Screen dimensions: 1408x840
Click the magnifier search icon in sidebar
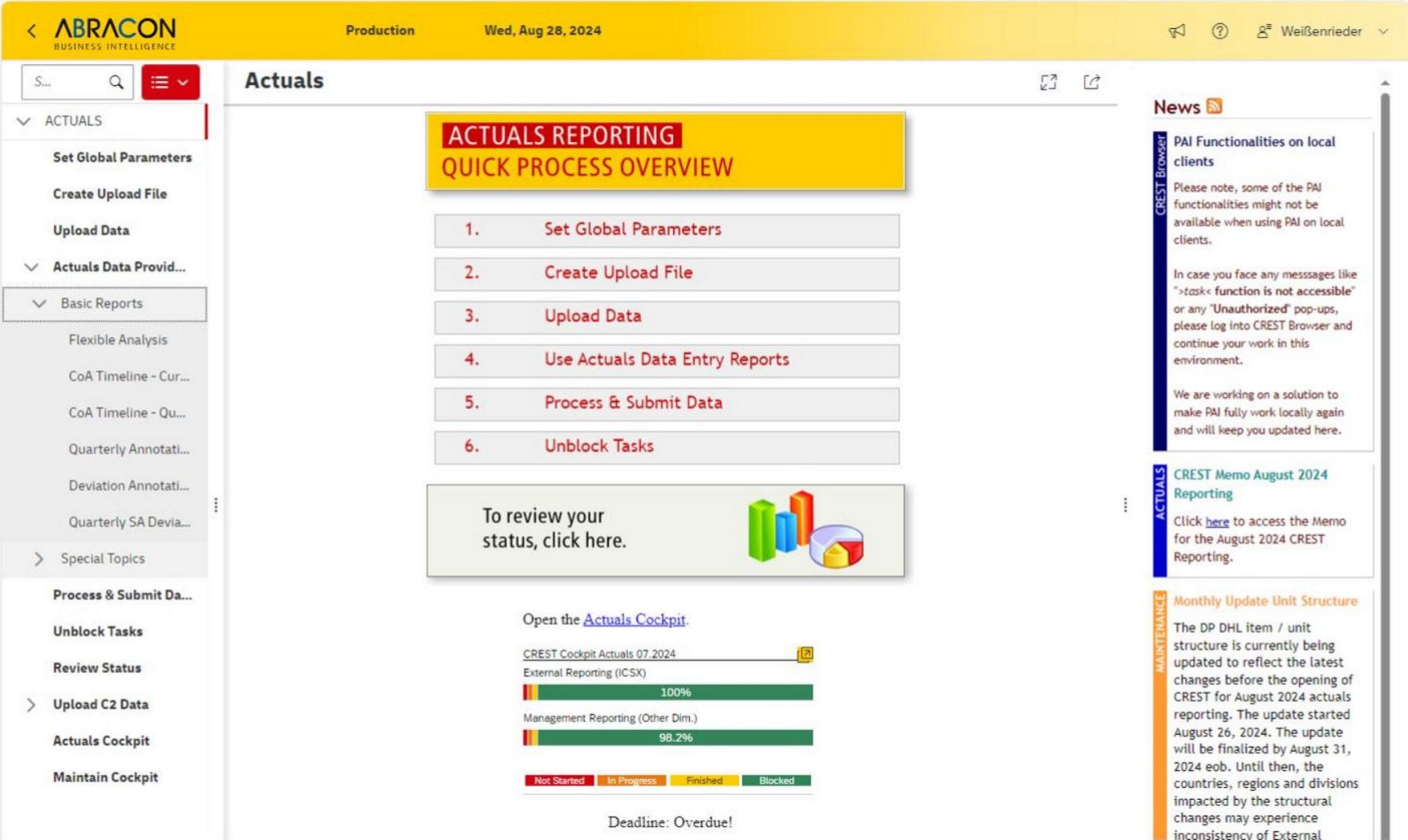tap(116, 82)
